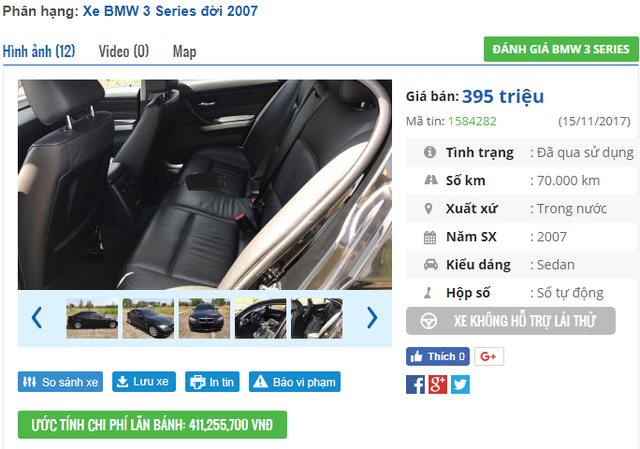The width and height of the screenshot is (640, 449).
Task: Like the listing with Thích button
Action: click(x=438, y=356)
